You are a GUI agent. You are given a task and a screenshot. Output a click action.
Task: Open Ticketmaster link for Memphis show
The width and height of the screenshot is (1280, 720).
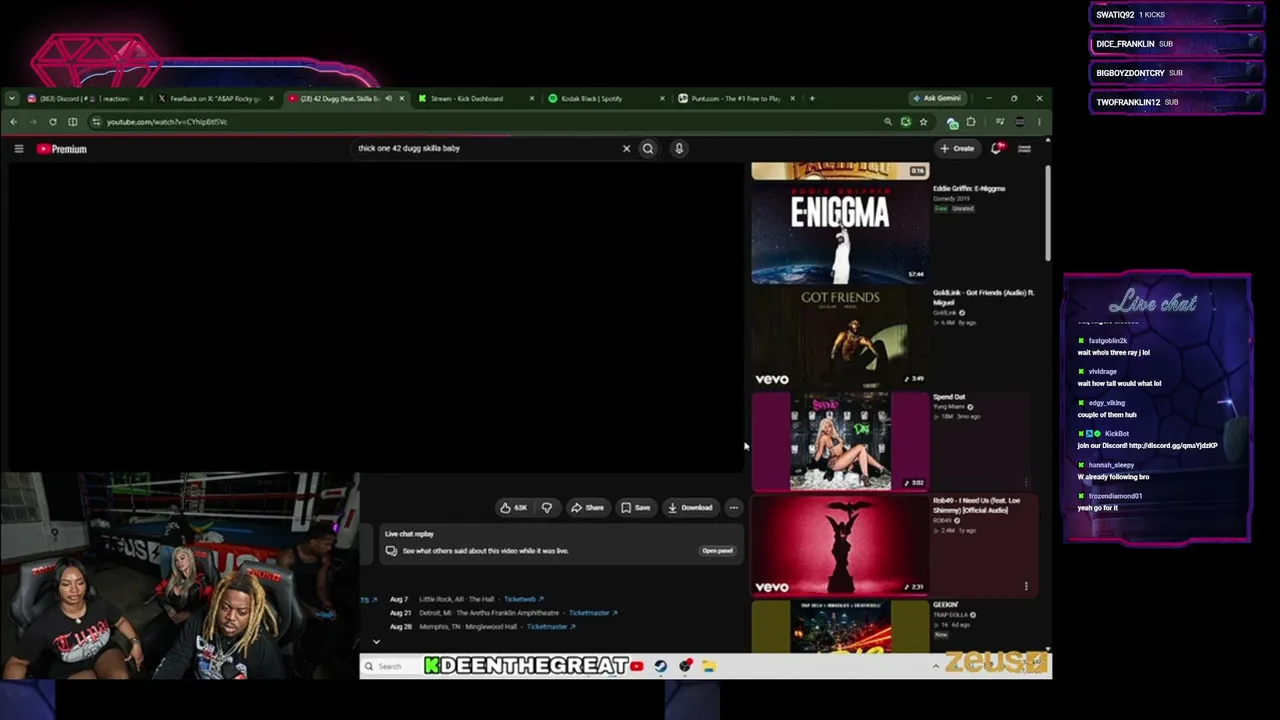pyautogui.click(x=551, y=627)
